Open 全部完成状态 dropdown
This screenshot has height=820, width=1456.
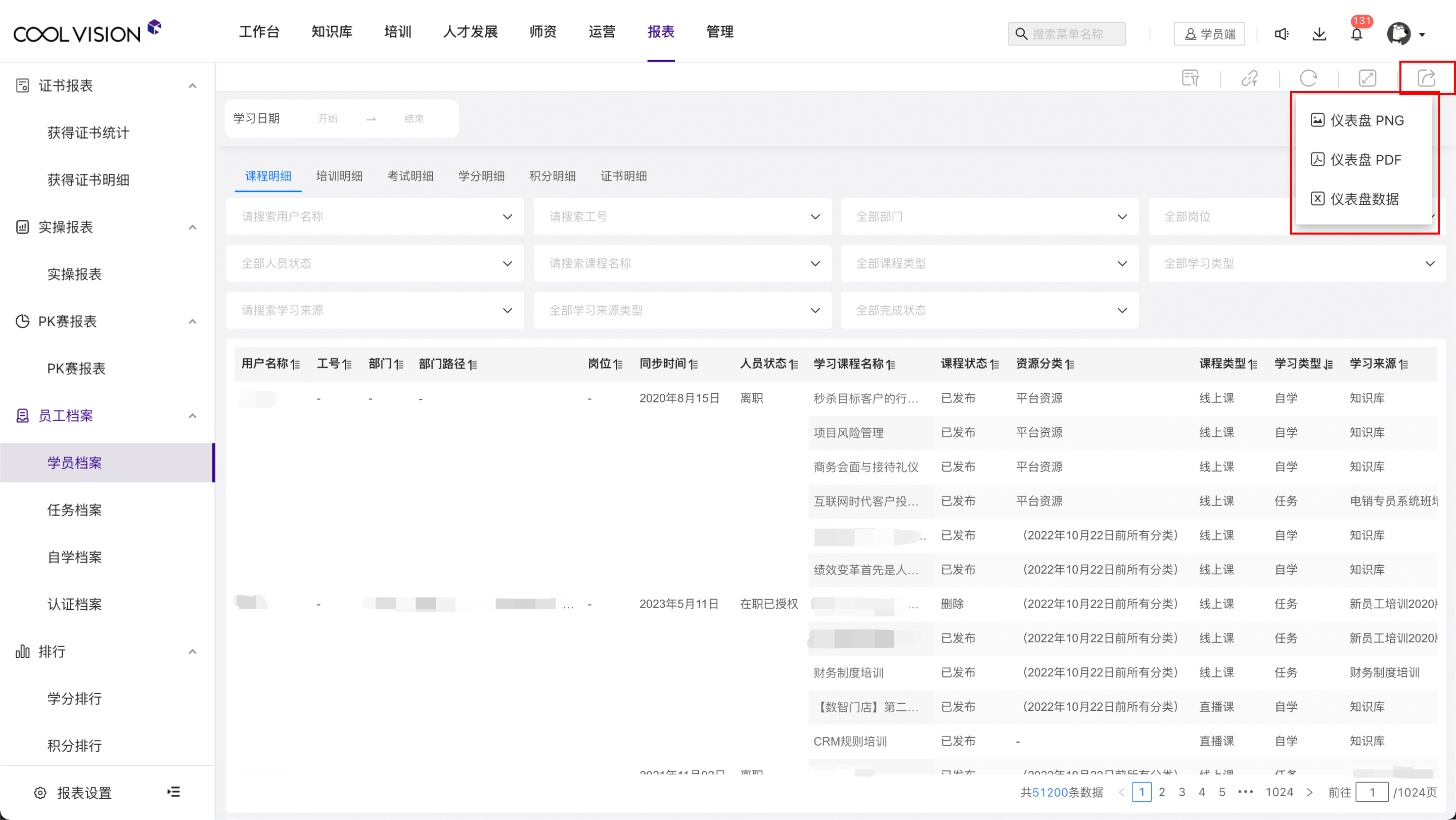coord(990,310)
